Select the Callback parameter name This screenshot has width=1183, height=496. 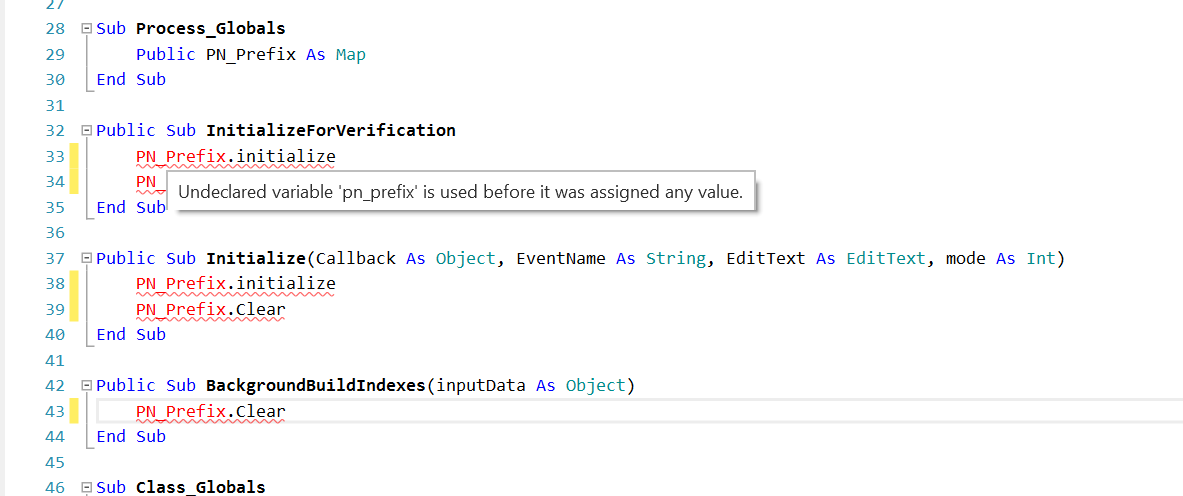355,259
